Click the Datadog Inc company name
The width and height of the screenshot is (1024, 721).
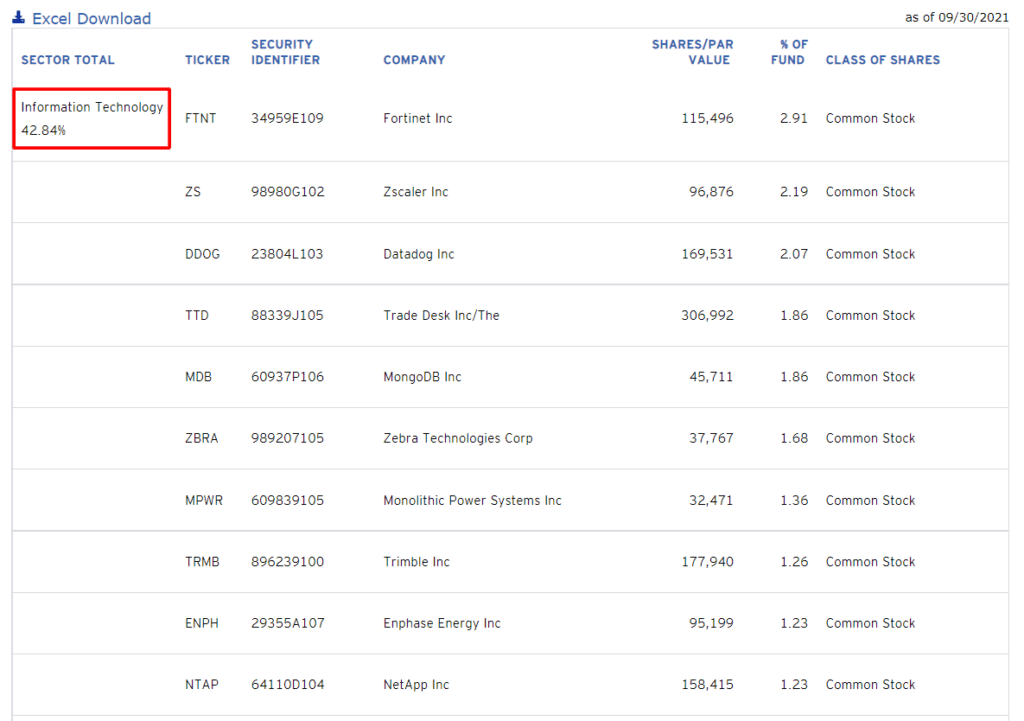pyautogui.click(x=418, y=254)
